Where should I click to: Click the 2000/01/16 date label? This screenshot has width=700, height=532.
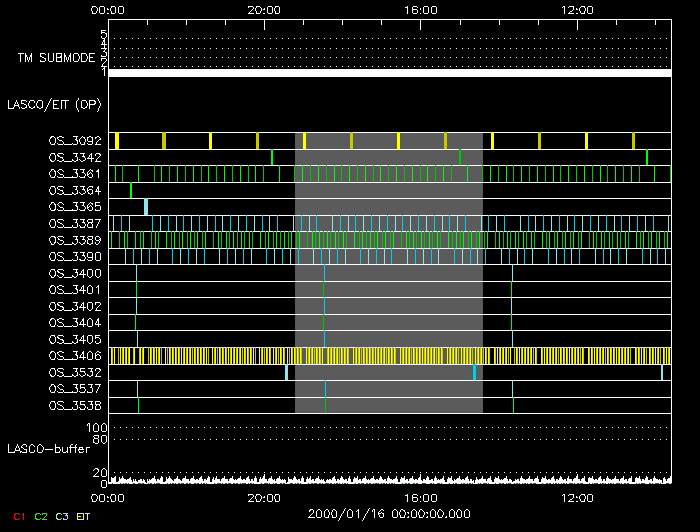[x=389, y=514]
